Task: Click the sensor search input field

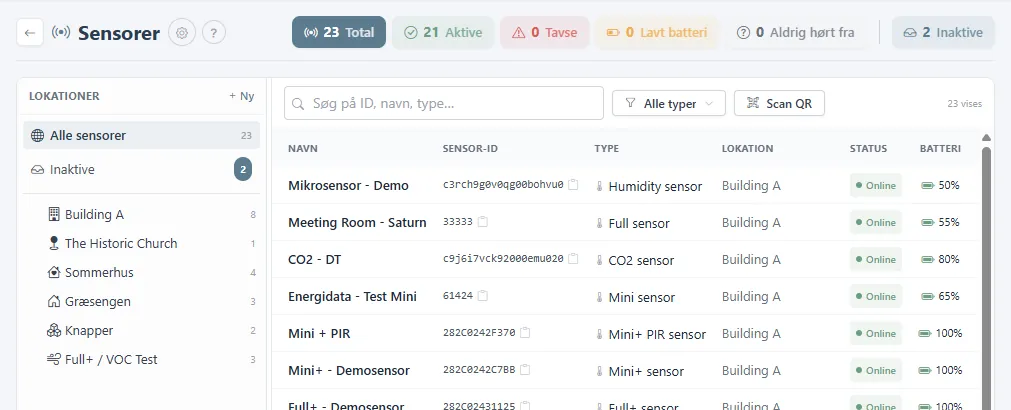Action: [444, 103]
